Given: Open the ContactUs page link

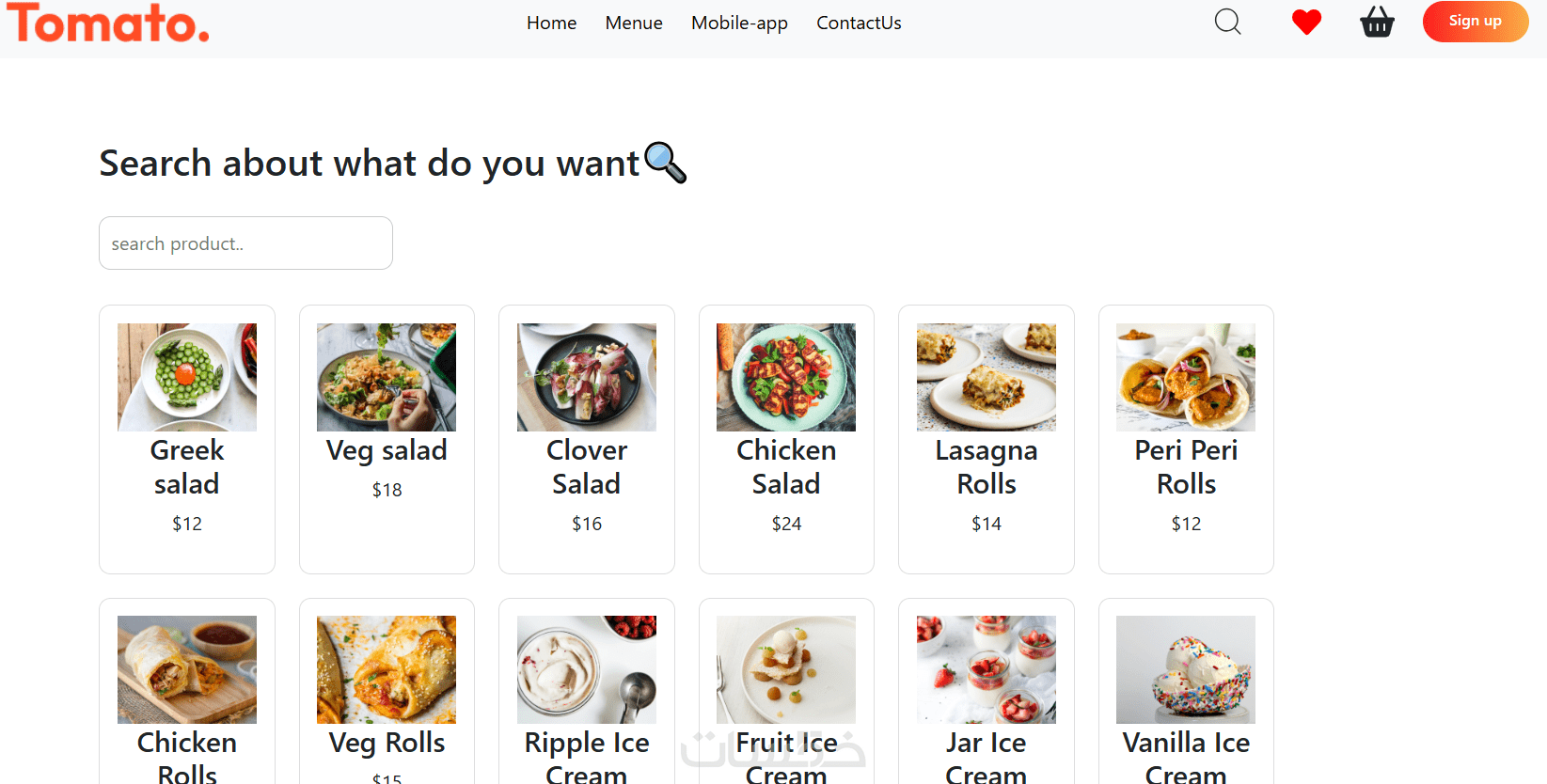Looking at the screenshot, I should pos(859,23).
